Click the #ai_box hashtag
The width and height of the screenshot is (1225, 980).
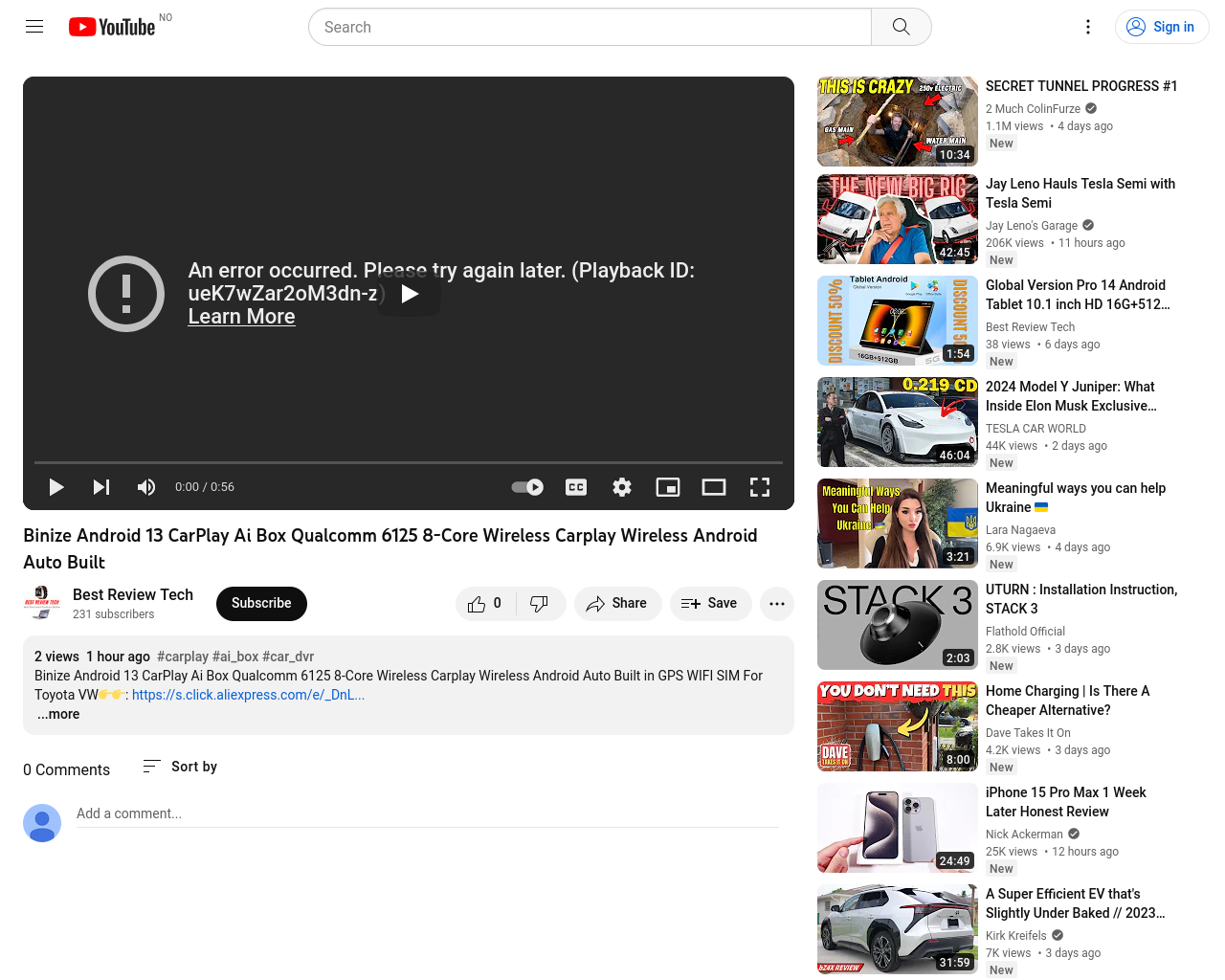(x=235, y=657)
